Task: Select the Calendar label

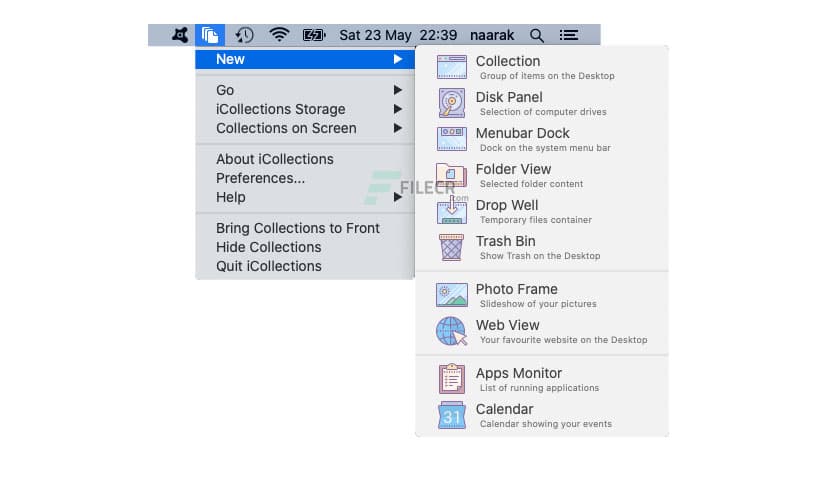Action: click(x=504, y=409)
